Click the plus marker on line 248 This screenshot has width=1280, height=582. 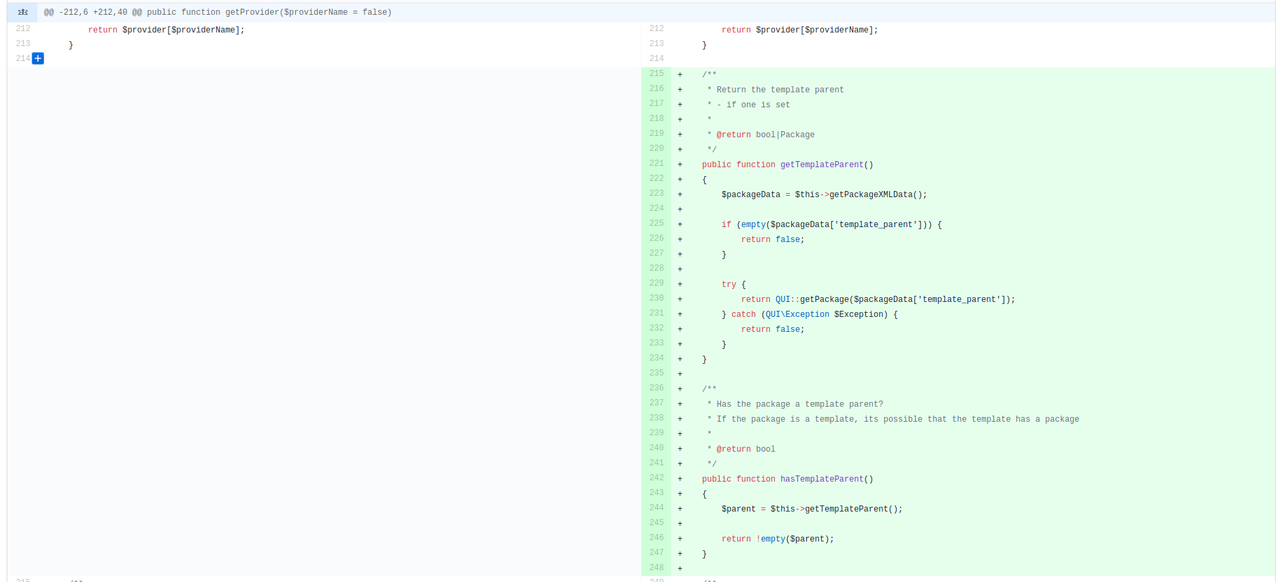[680, 569]
